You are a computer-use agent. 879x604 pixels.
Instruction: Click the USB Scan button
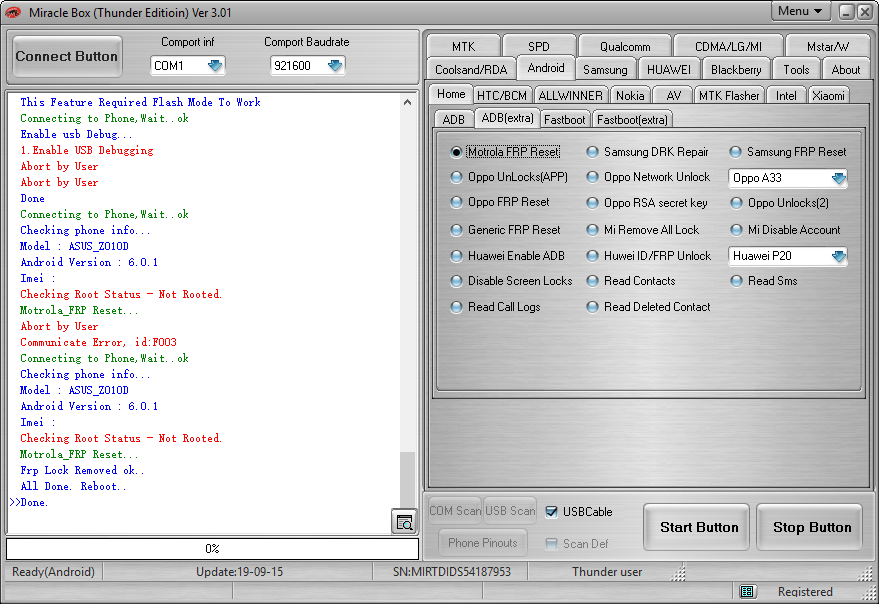coord(510,511)
